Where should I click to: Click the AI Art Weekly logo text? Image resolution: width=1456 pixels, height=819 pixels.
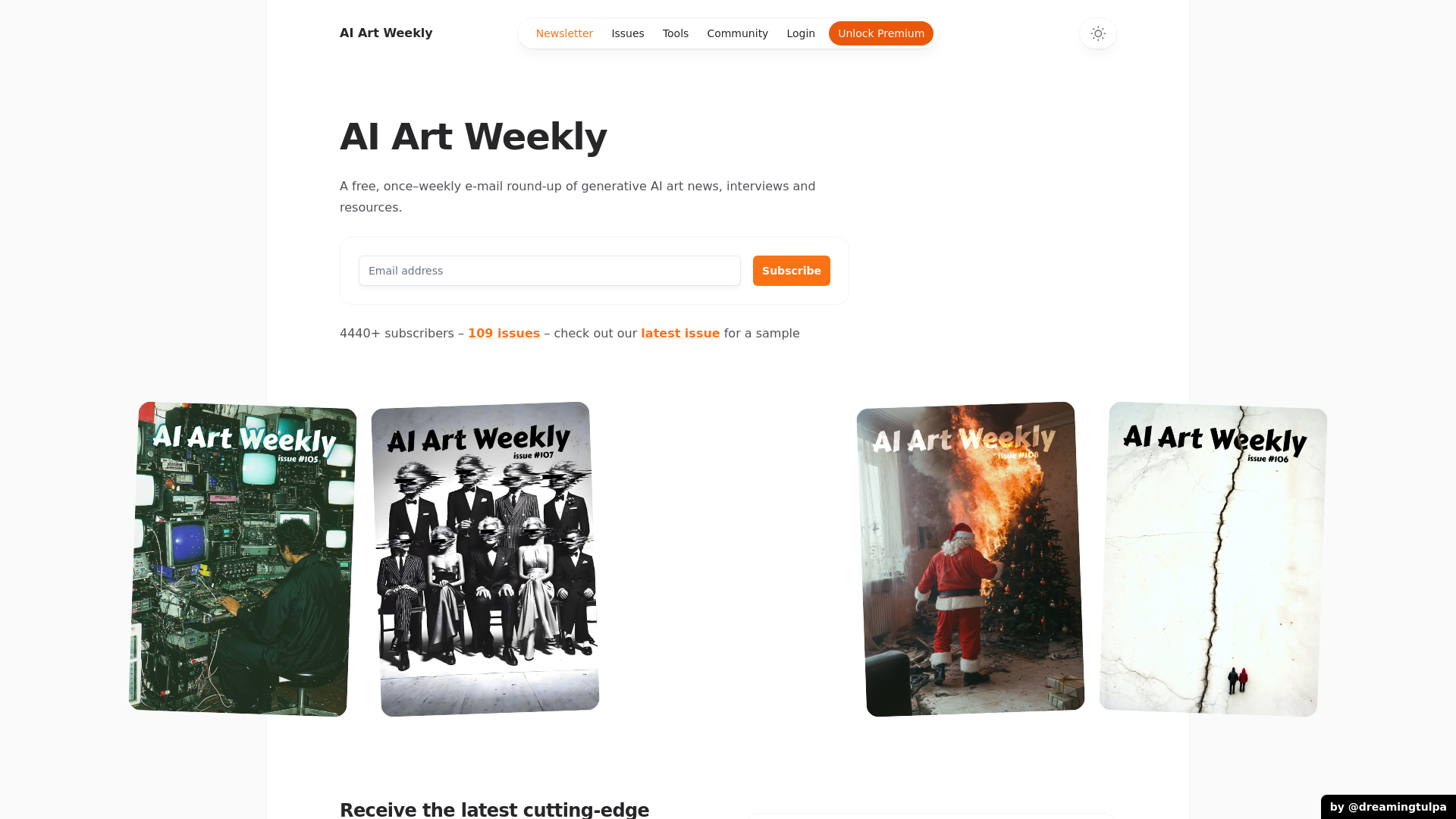coord(386,33)
